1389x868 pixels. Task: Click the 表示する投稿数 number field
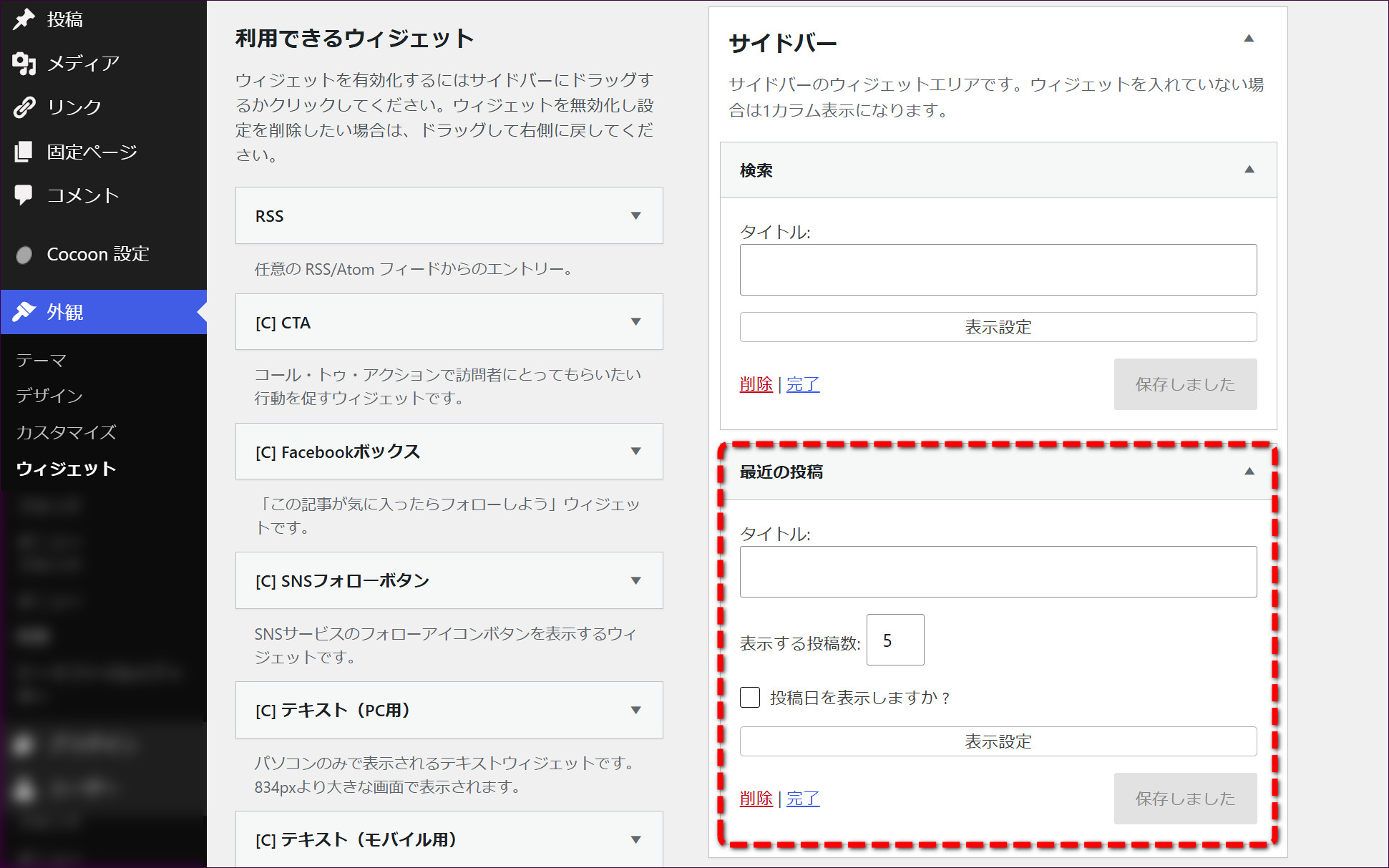pos(895,640)
